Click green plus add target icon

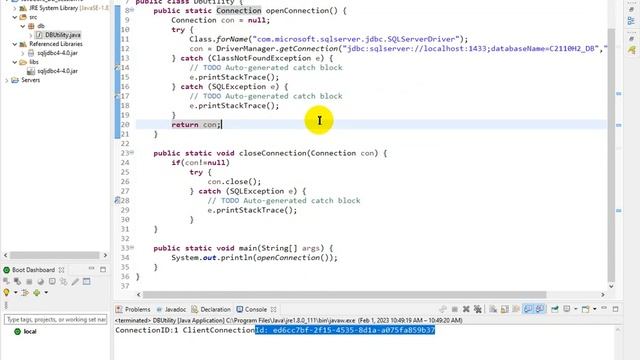[37, 292]
